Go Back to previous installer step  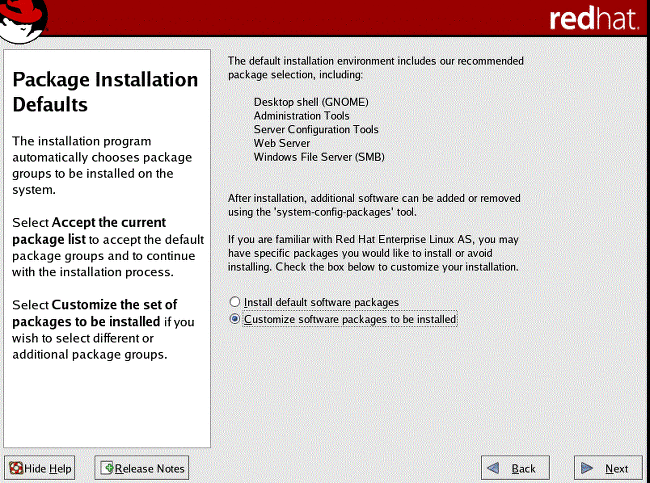point(515,468)
